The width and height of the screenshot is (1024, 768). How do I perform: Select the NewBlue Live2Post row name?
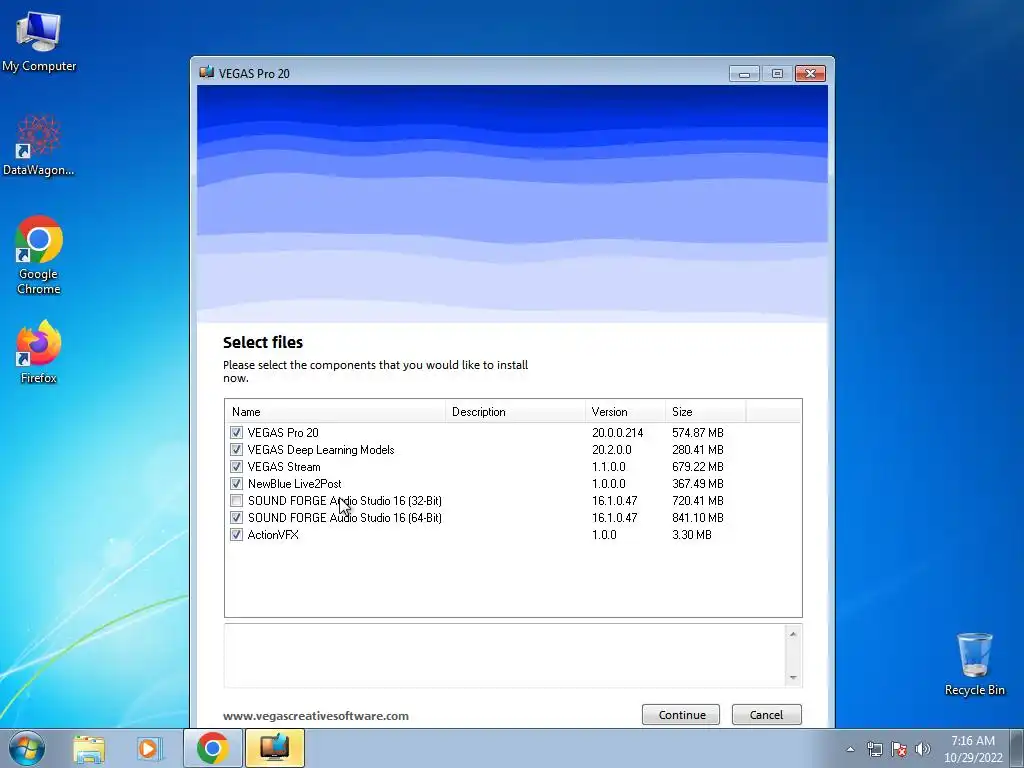point(295,484)
